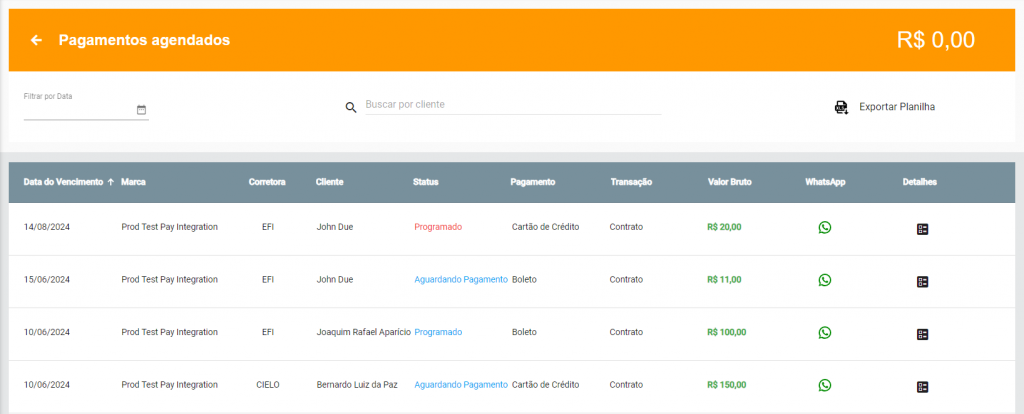This screenshot has width=1024, height=414.
Task: View details of R$ 100,00 payment
Action: [x=922, y=334]
